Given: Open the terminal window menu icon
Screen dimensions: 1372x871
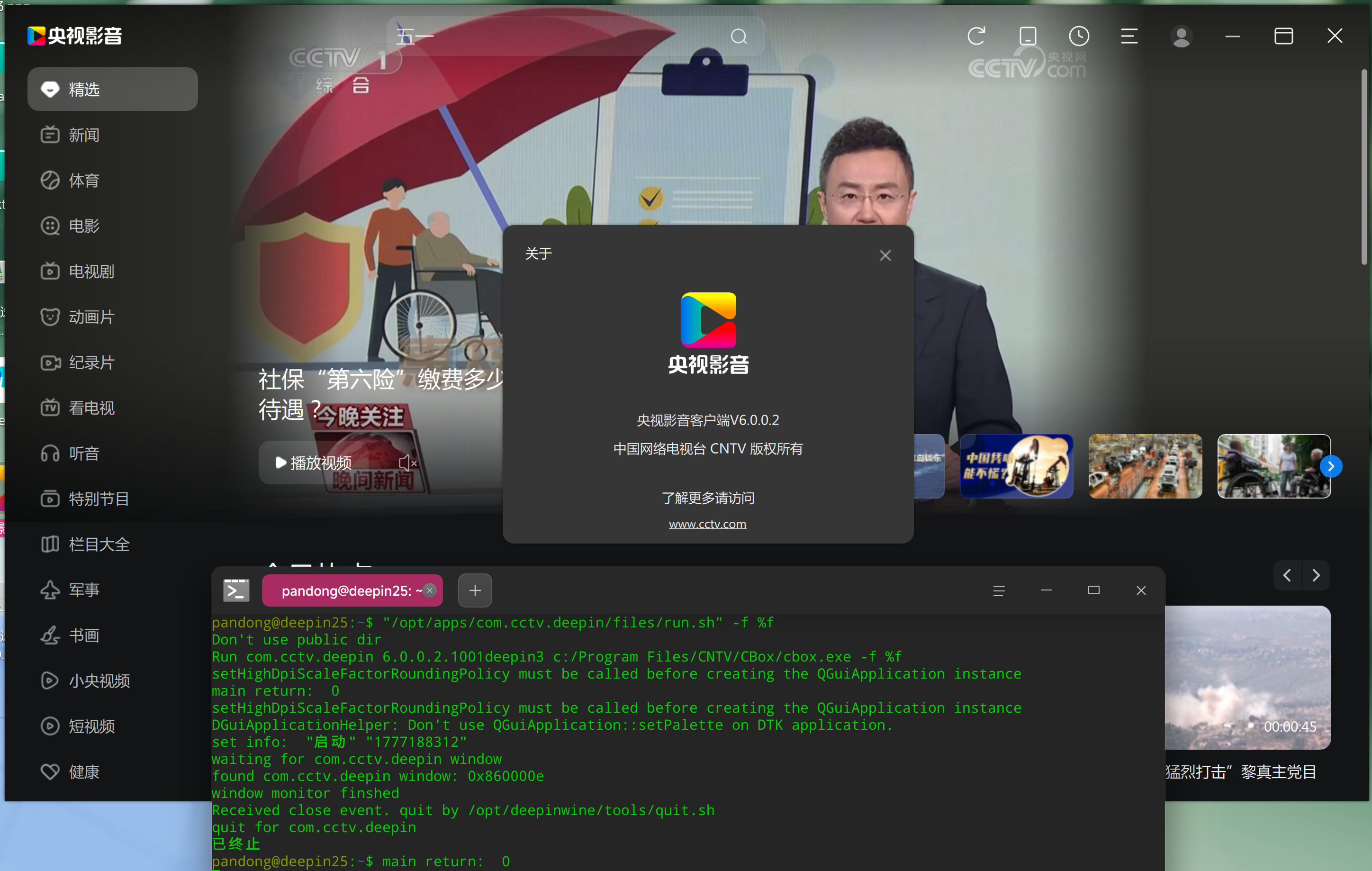Looking at the screenshot, I should pos(999,590).
